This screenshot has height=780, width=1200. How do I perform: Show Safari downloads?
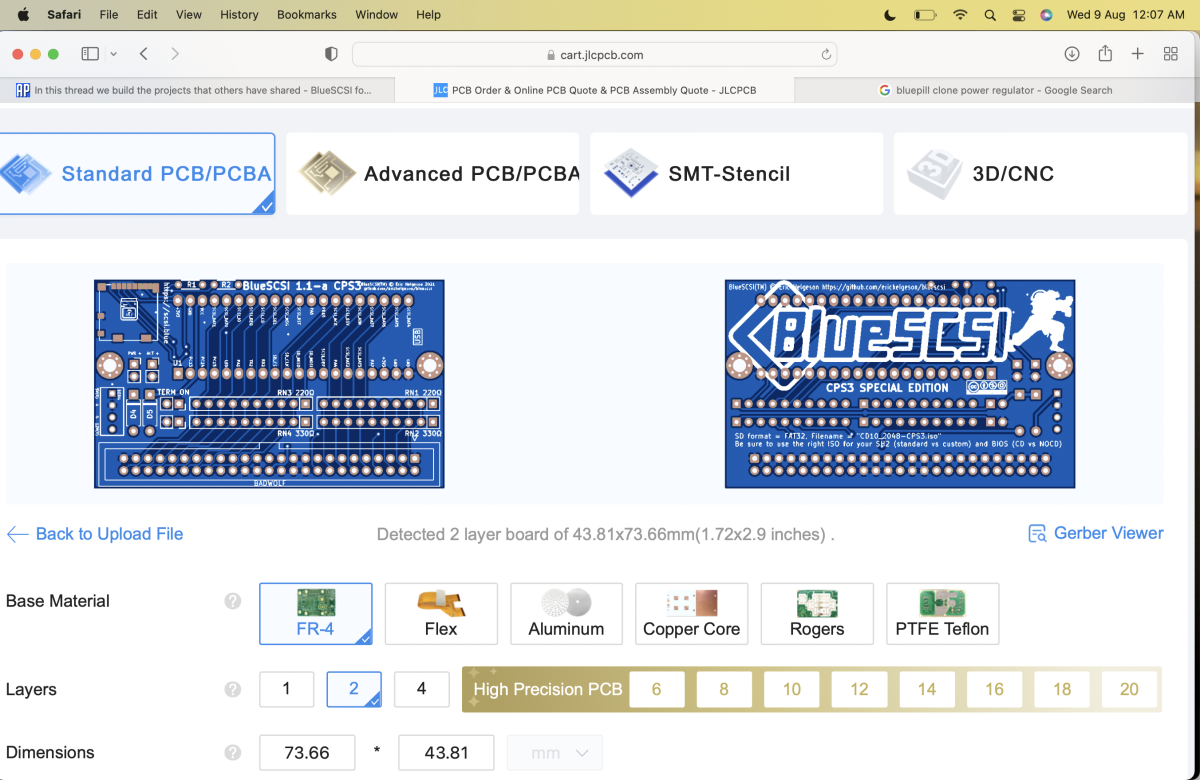1072,54
